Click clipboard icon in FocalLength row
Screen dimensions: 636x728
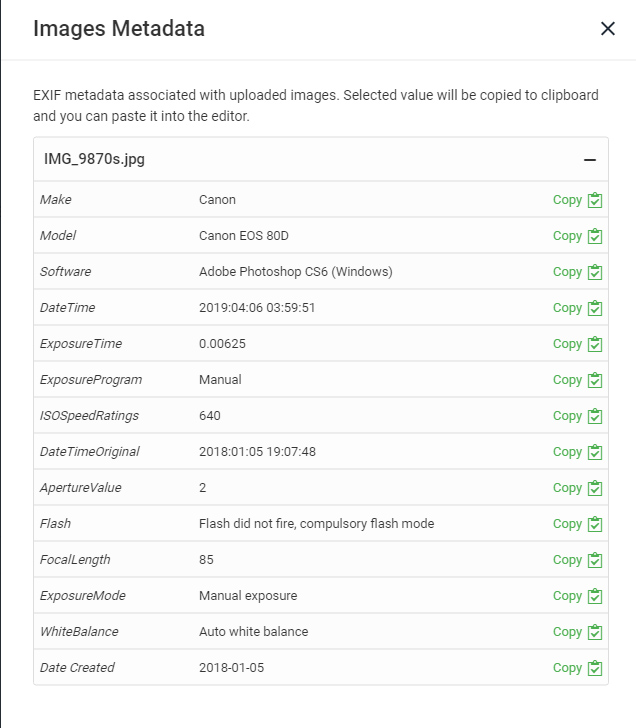click(595, 560)
